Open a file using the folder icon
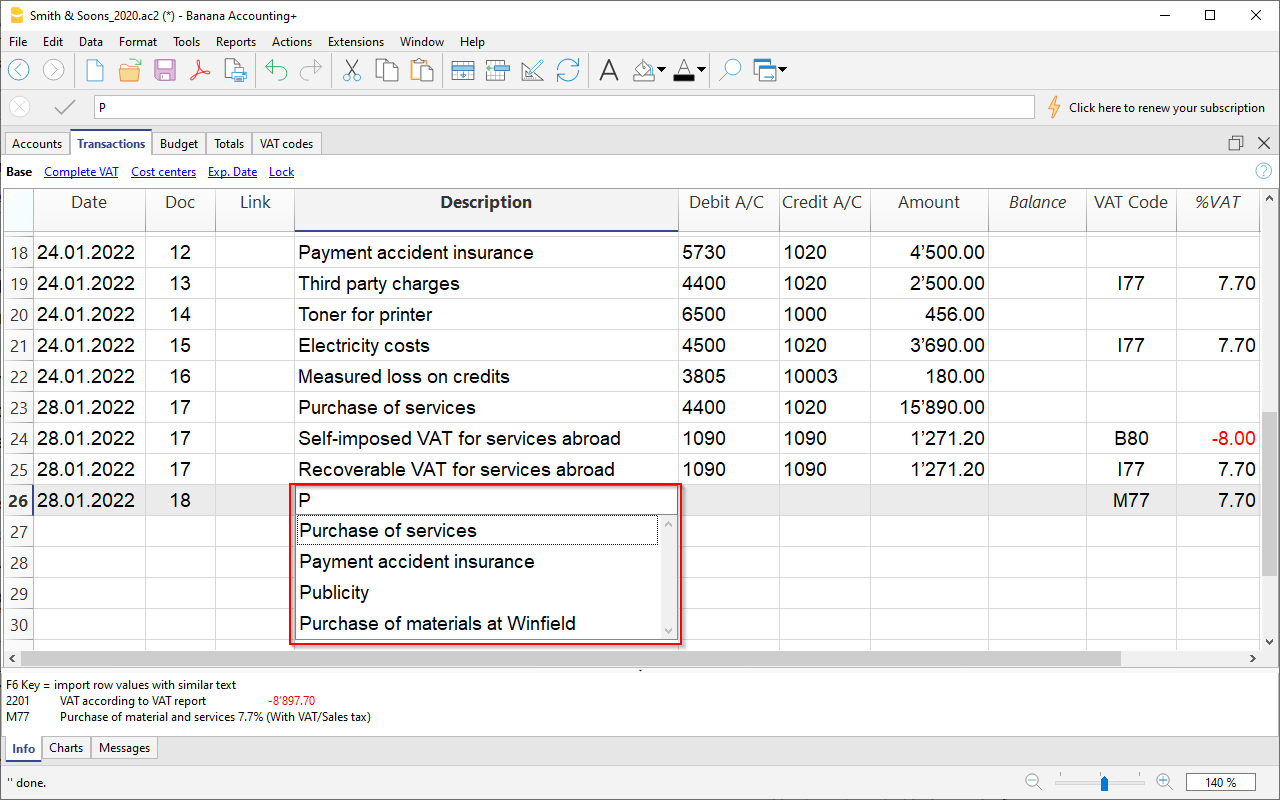 tap(130, 70)
